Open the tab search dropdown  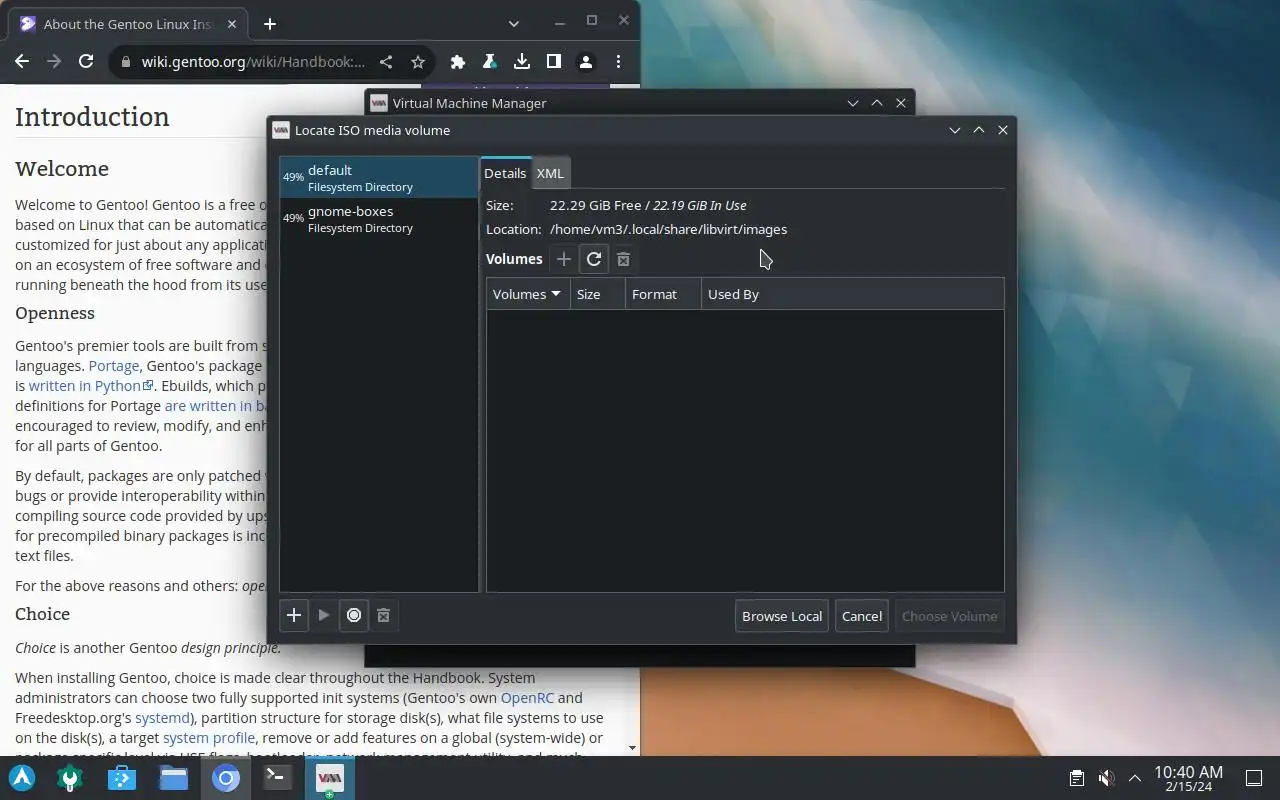coord(513,23)
